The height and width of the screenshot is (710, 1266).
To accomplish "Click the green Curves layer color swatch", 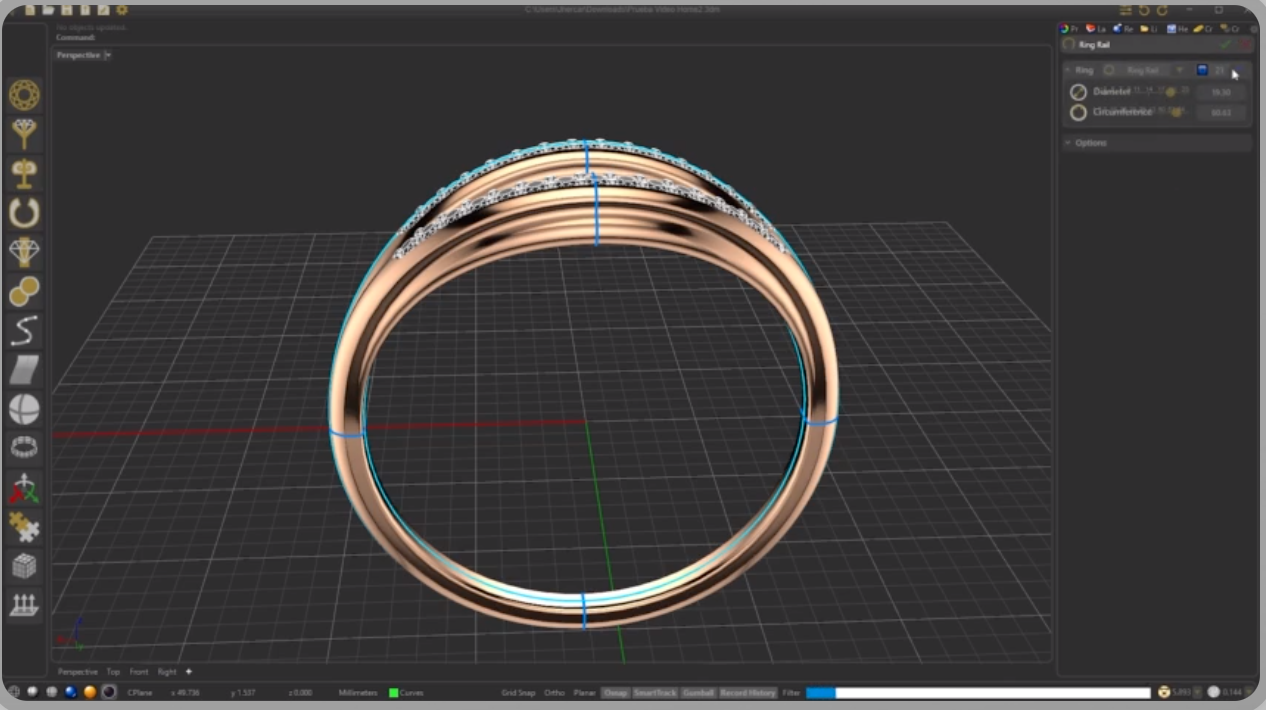I will click(x=394, y=692).
